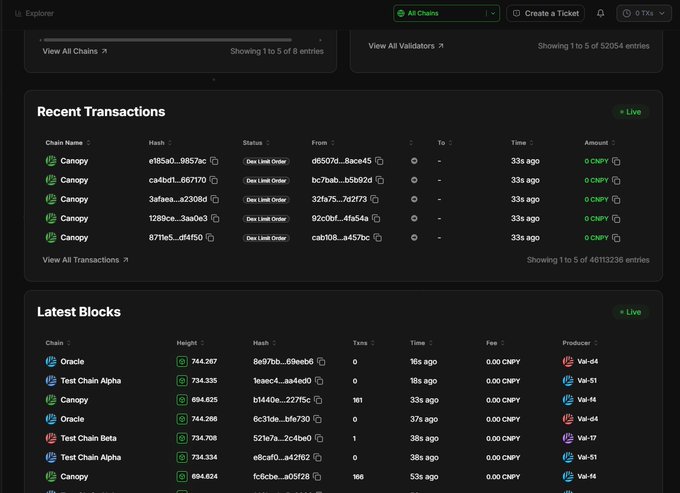680x493 pixels.
Task: Copy sender address d6507d...8ace45
Action: pyautogui.click(x=379, y=161)
